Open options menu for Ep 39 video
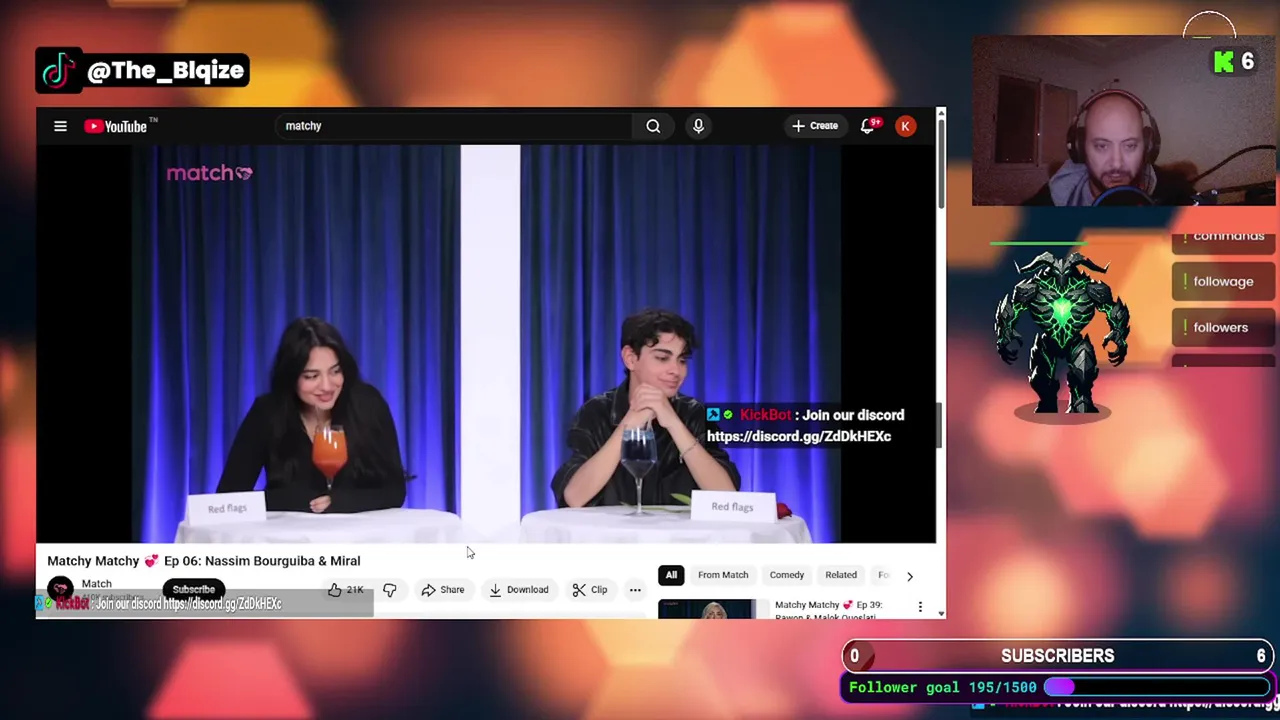Viewport: 1280px width, 720px height. (x=920, y=607)
